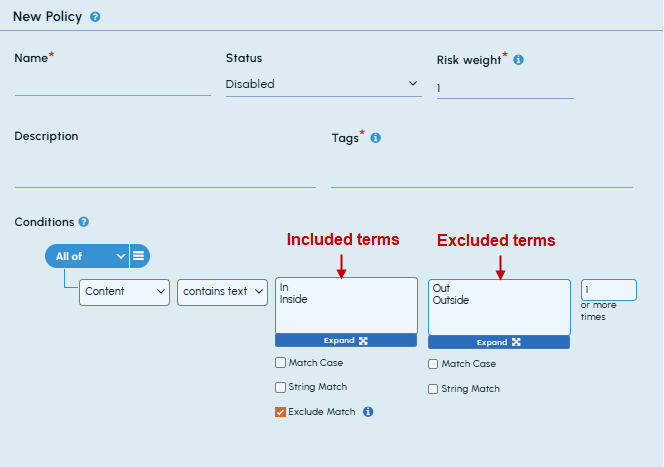
Task: Click the Name input field
Action: (x=113, y=85)
